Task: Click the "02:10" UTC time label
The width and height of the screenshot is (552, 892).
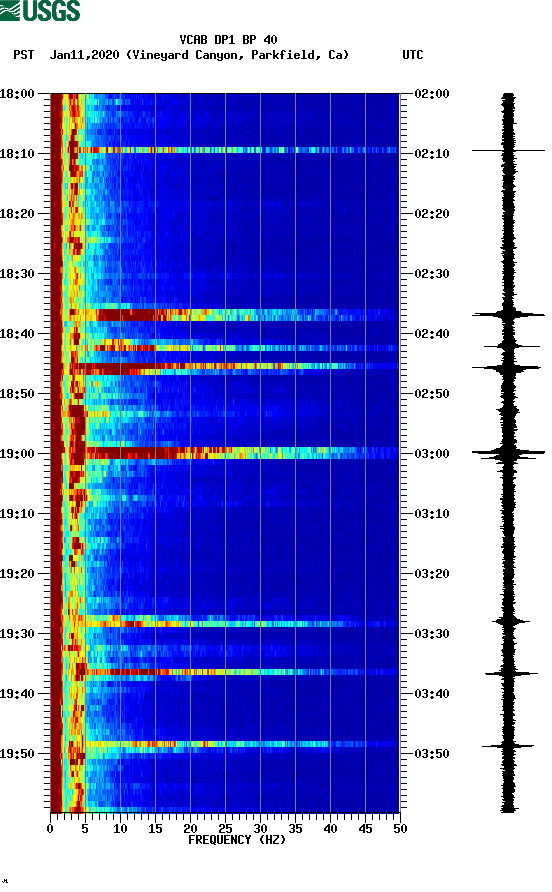Action: click(432, 154)
